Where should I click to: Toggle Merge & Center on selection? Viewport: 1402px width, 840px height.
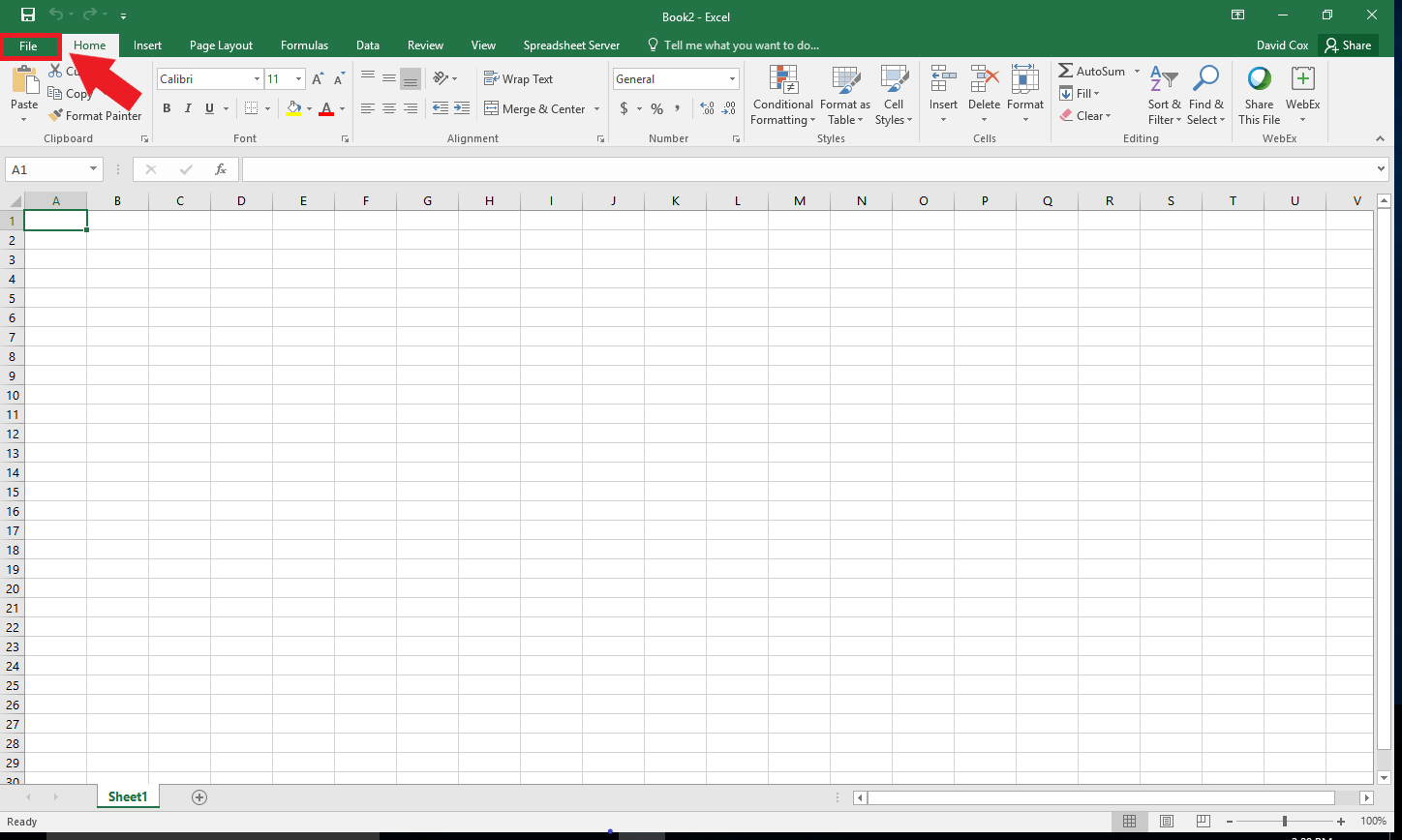535,108
